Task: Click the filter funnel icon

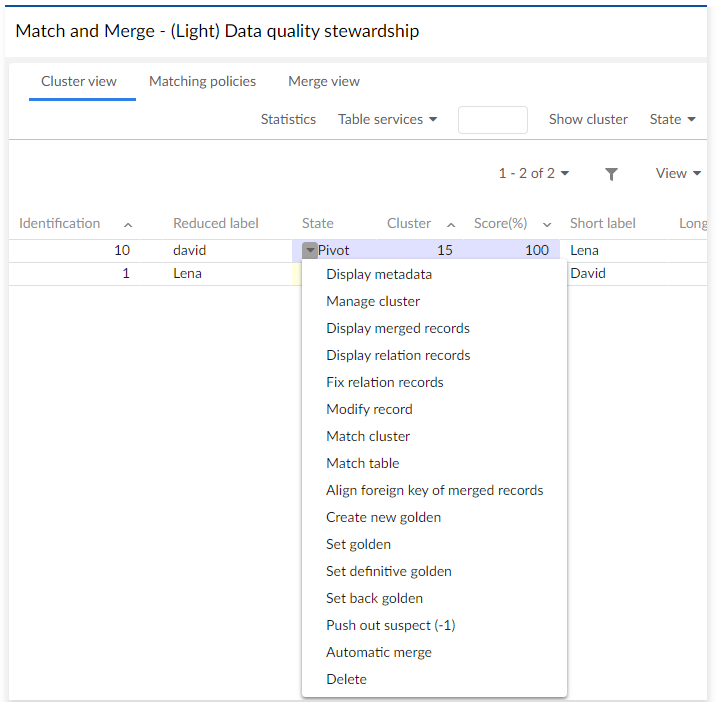Action: 611,174
